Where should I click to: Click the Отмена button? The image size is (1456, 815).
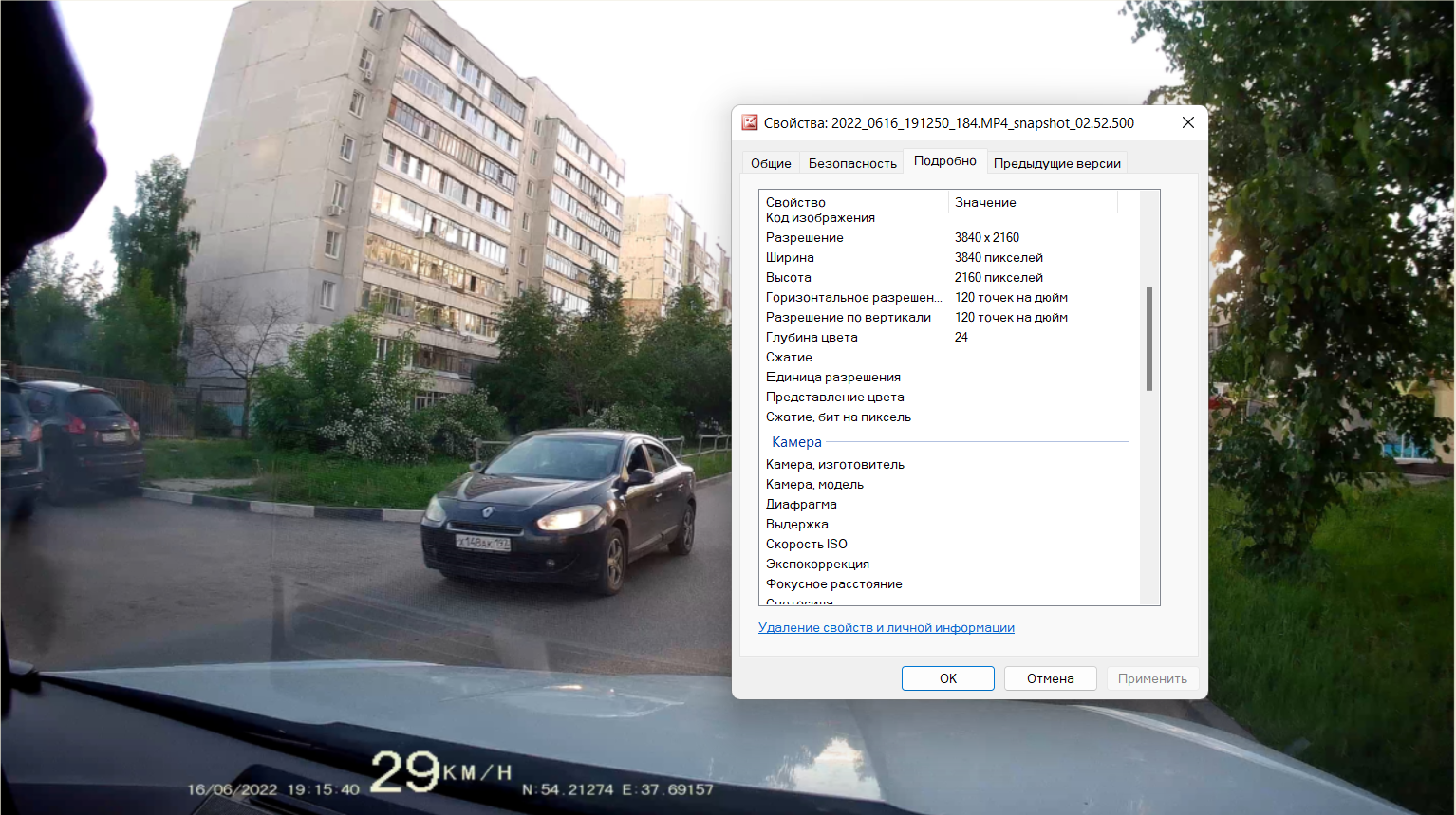click(1050, 678)
